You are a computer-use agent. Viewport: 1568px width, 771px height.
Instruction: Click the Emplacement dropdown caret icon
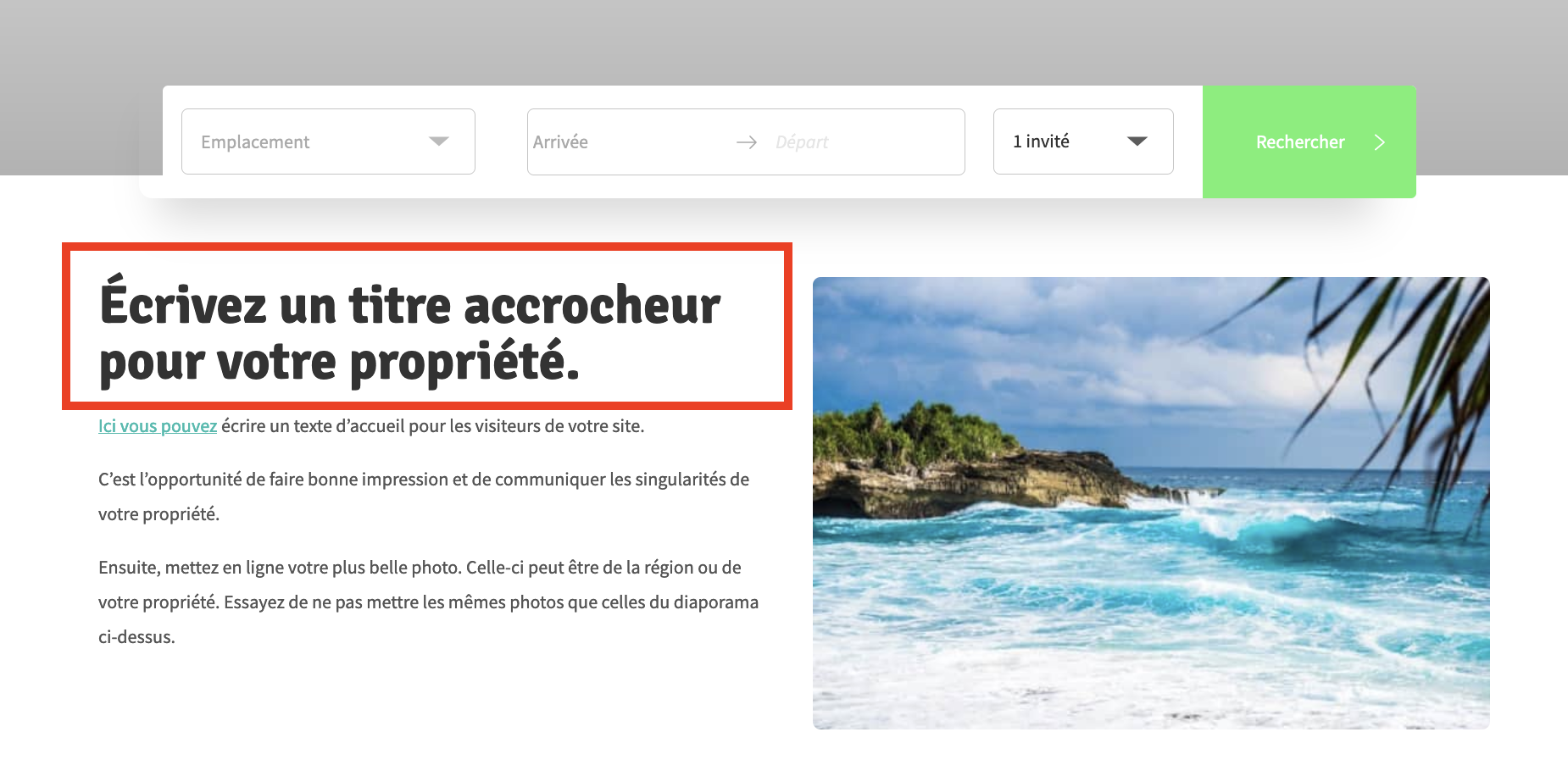coord(438,141)
